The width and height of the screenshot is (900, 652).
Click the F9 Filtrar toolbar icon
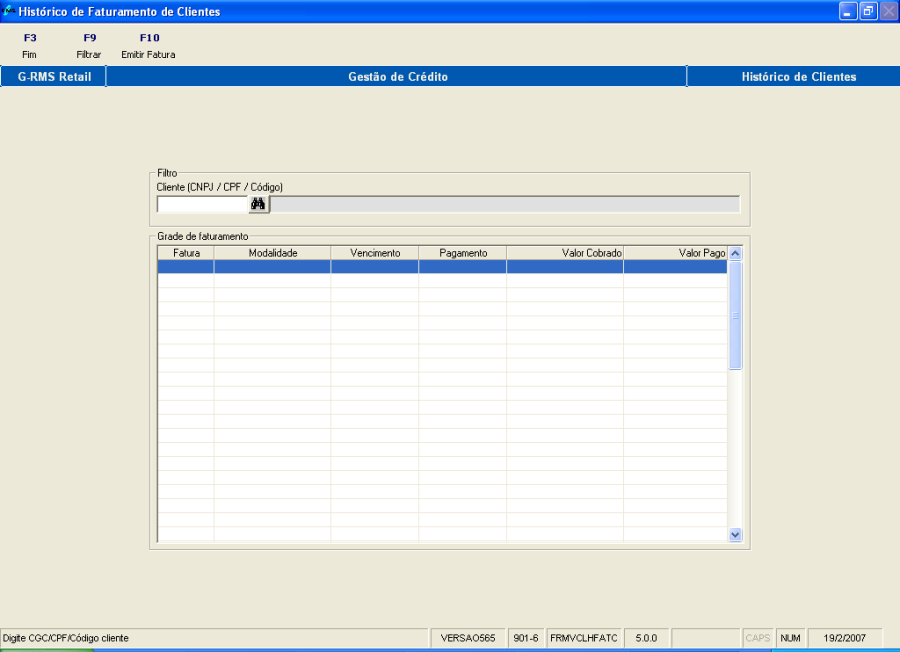click(88, 45)
